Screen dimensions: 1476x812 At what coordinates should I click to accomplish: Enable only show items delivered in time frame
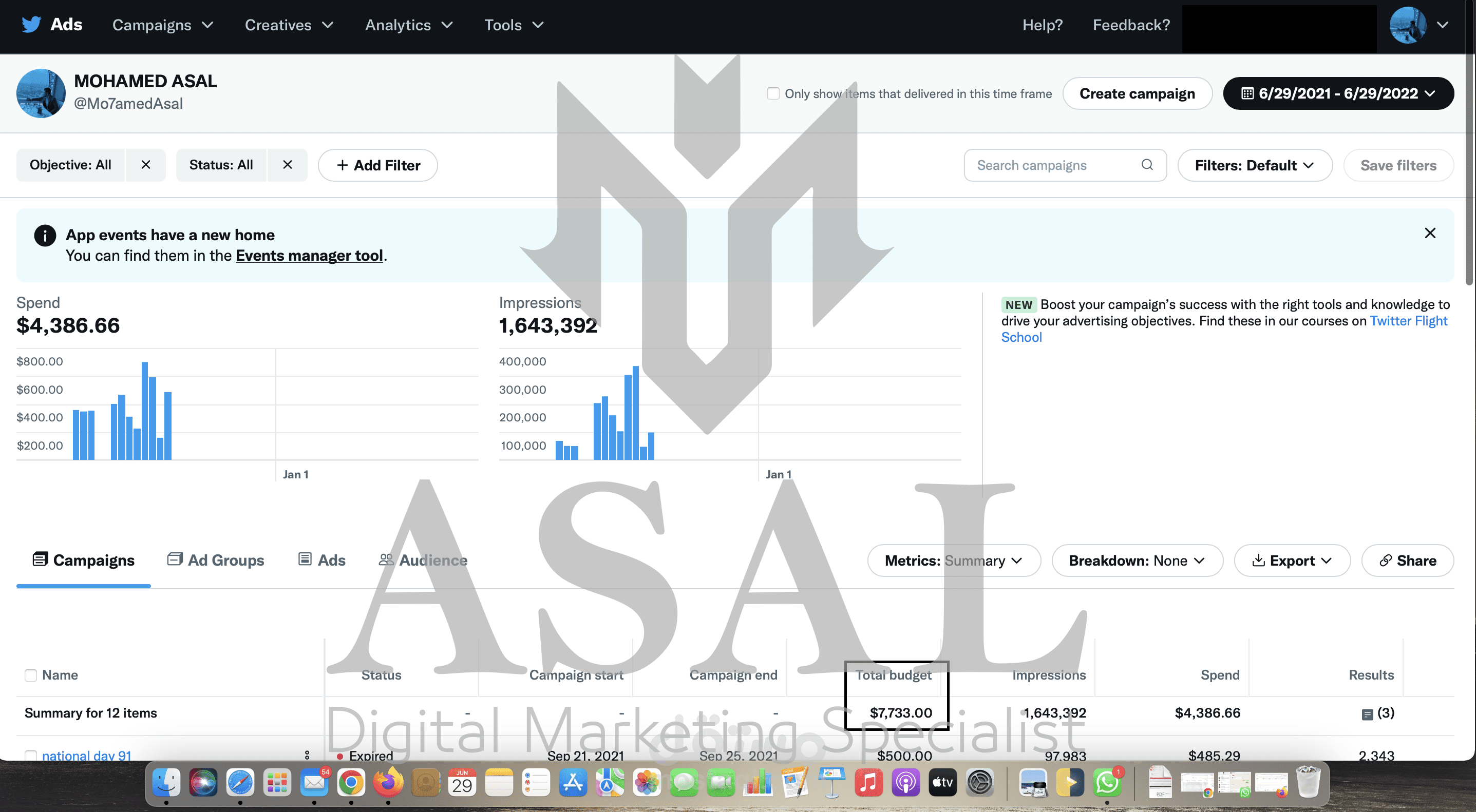point(773,93)
